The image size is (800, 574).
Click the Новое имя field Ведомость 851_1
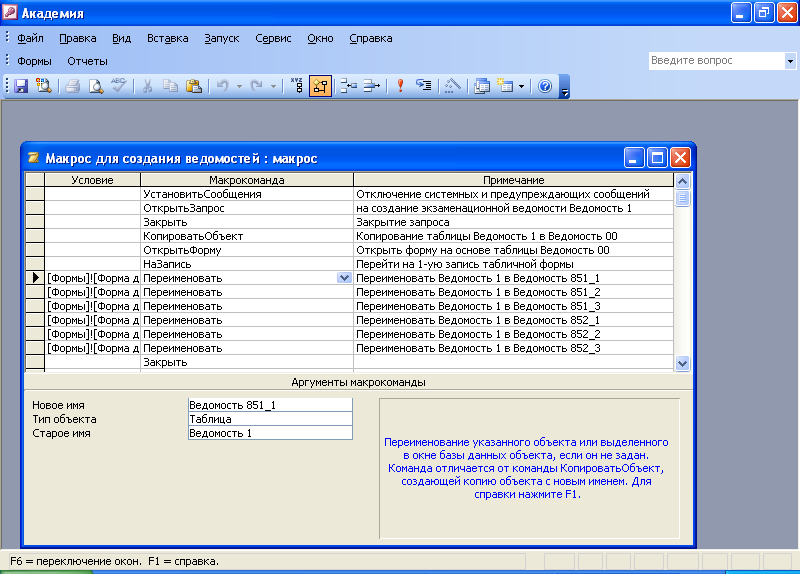coord(270,405)
